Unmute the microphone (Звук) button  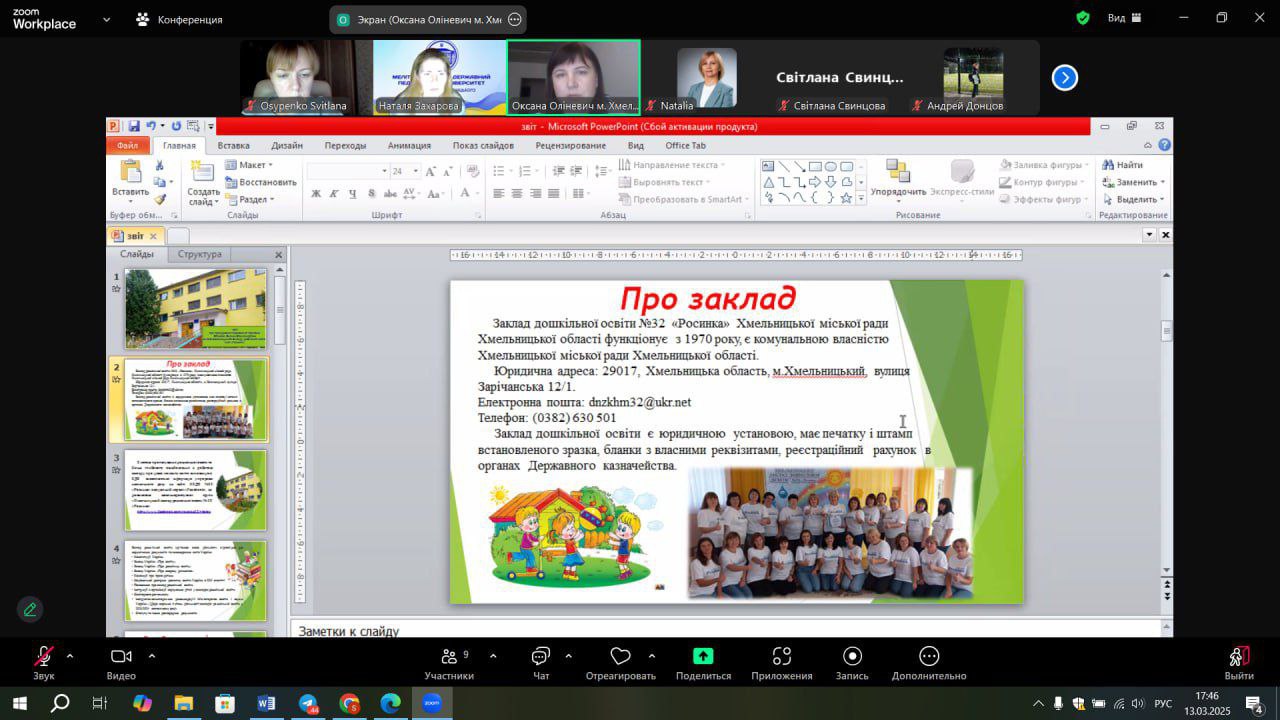pos(43,657)
